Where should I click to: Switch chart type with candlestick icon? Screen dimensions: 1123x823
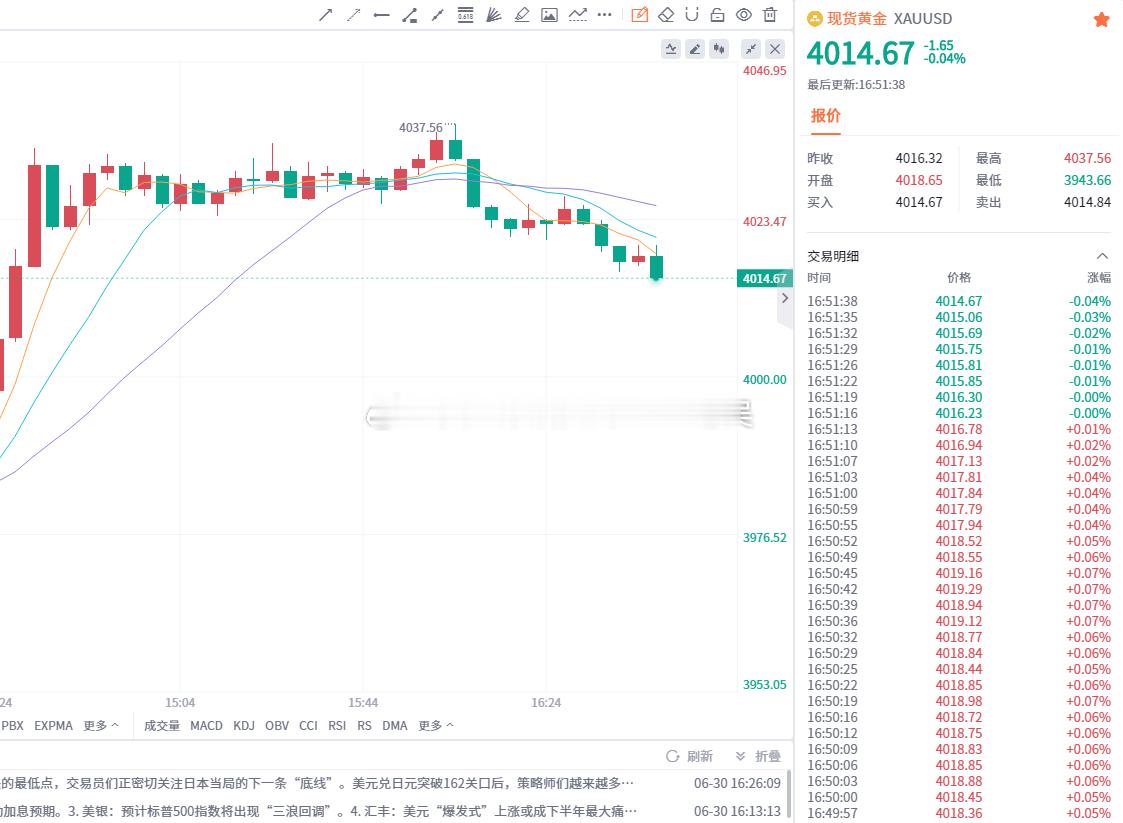[719, 49]
